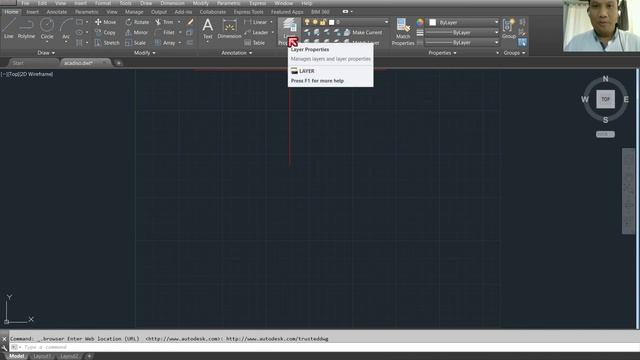Select the Circle tool
Viewport: 640px width, 360px height.
click(x=47, y=28)
